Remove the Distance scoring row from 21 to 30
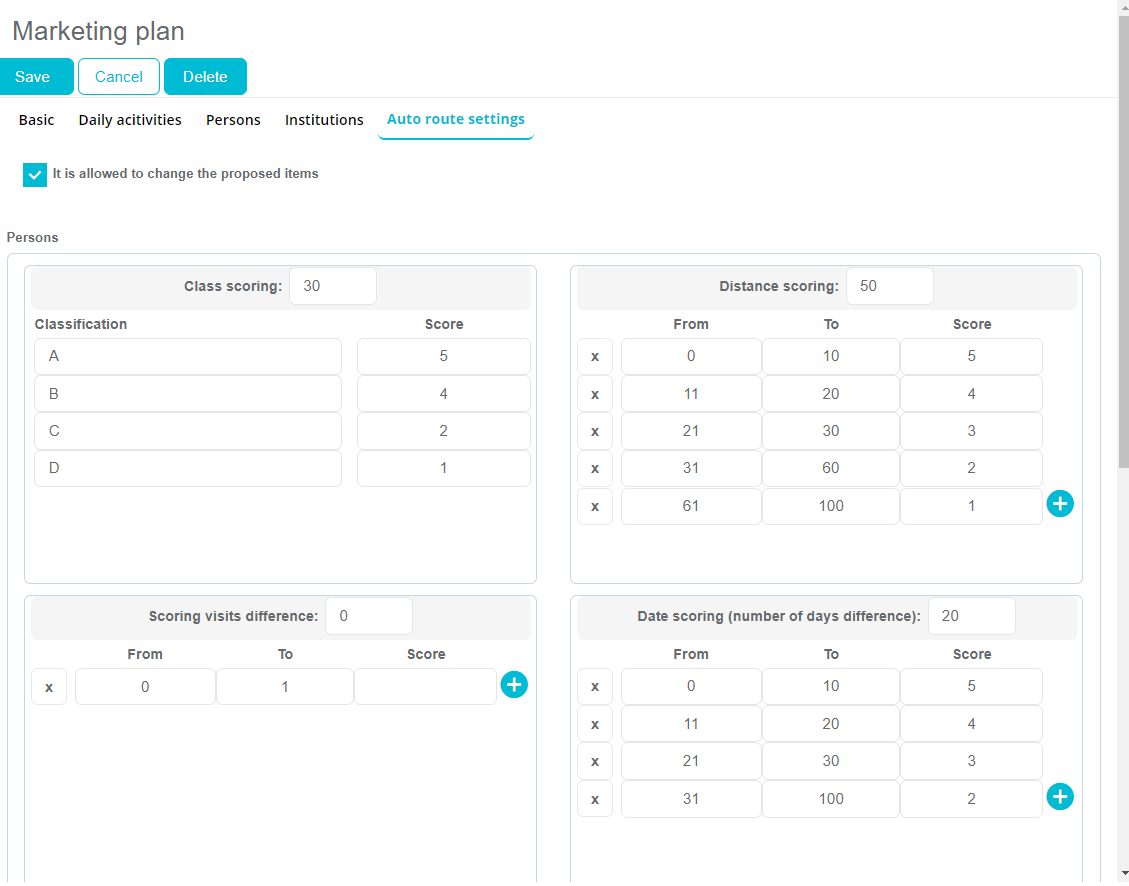 click(x=595, y=432)
